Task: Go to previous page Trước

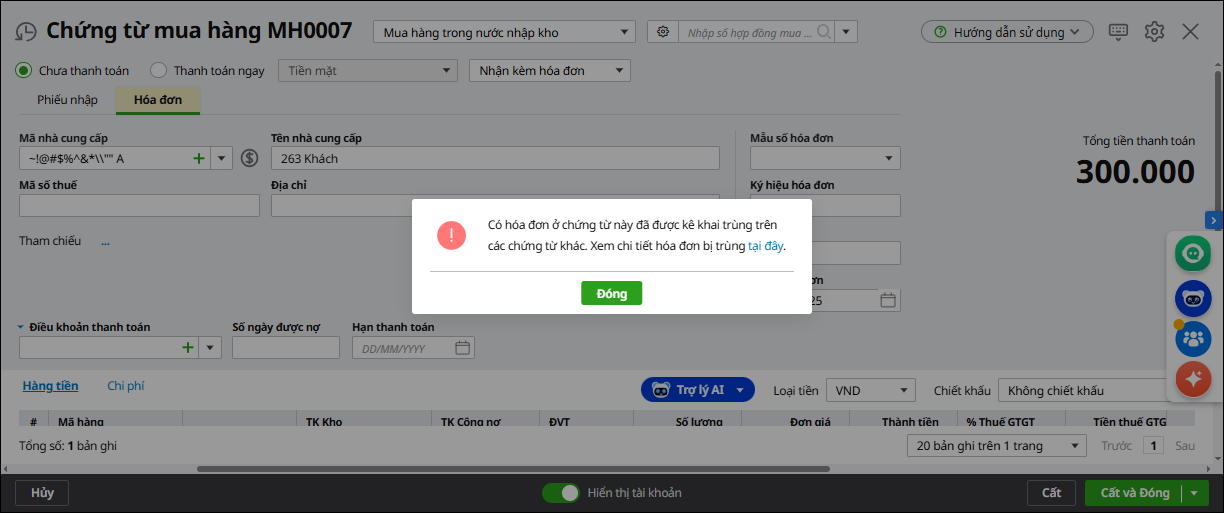Action: (1116, 446)
